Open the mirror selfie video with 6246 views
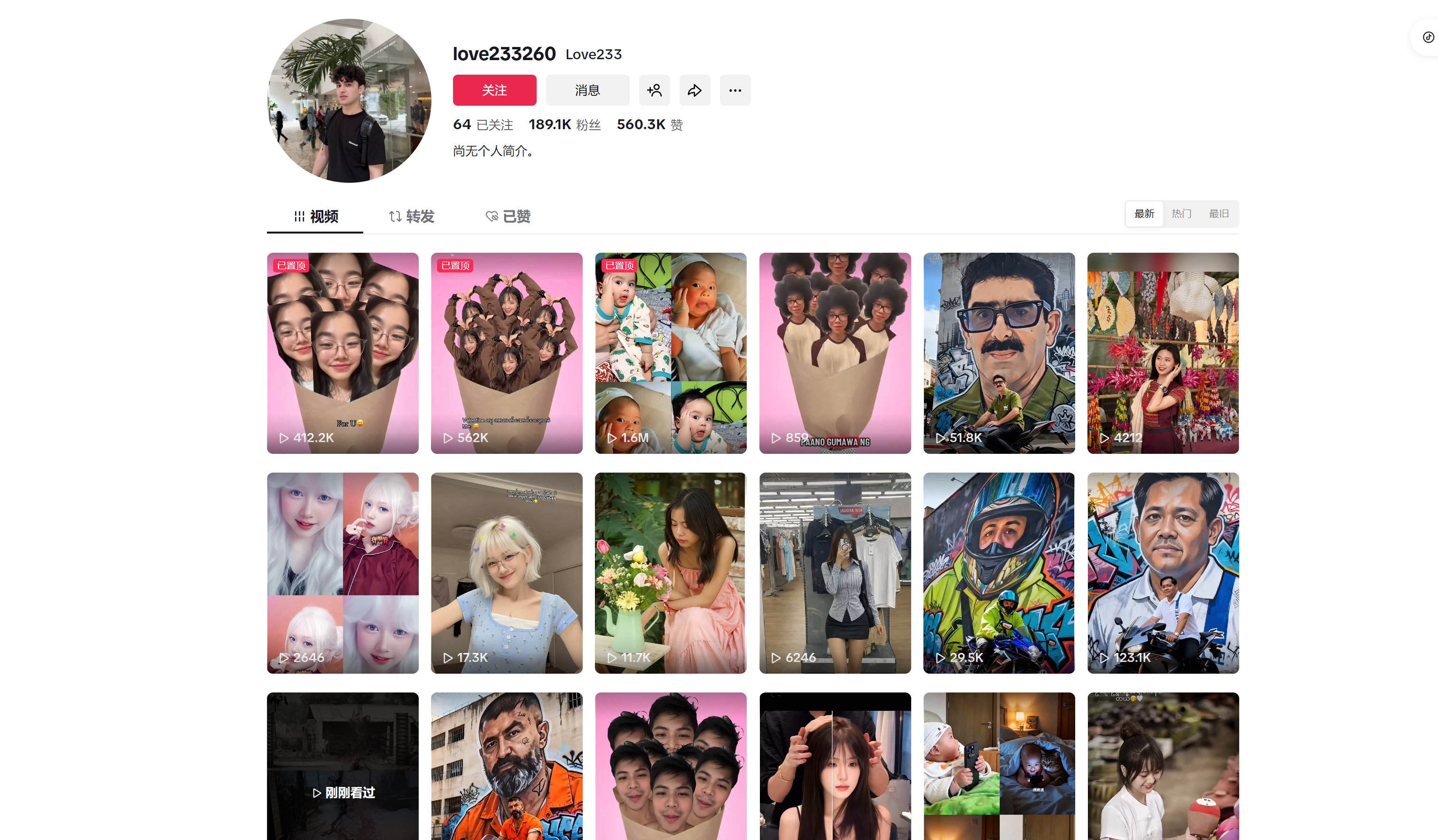1438x840 pixels. (836, 573)
